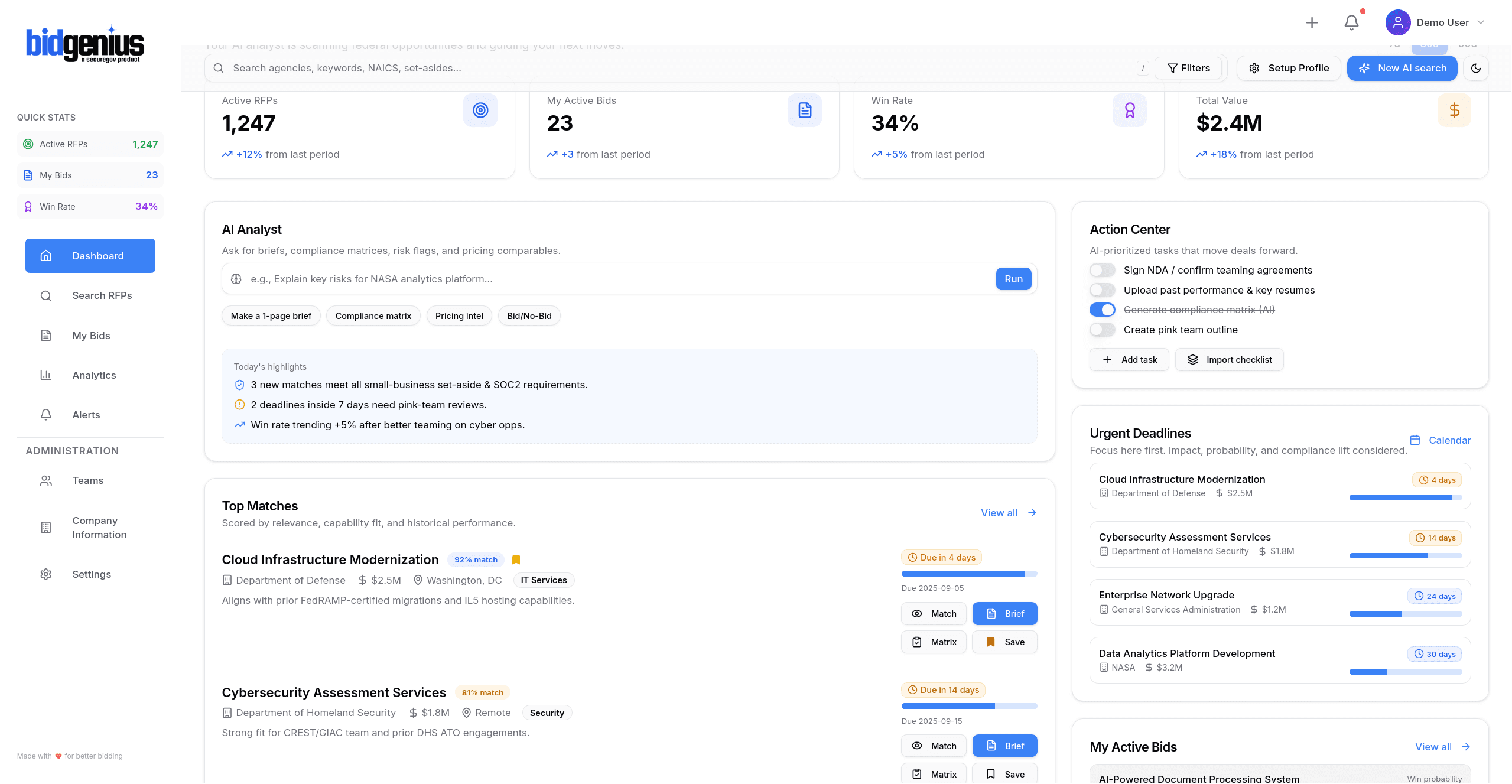Enable the Sign NDA task toggle
This screenshot has height=784, width=1512.
pos(1101,270)
